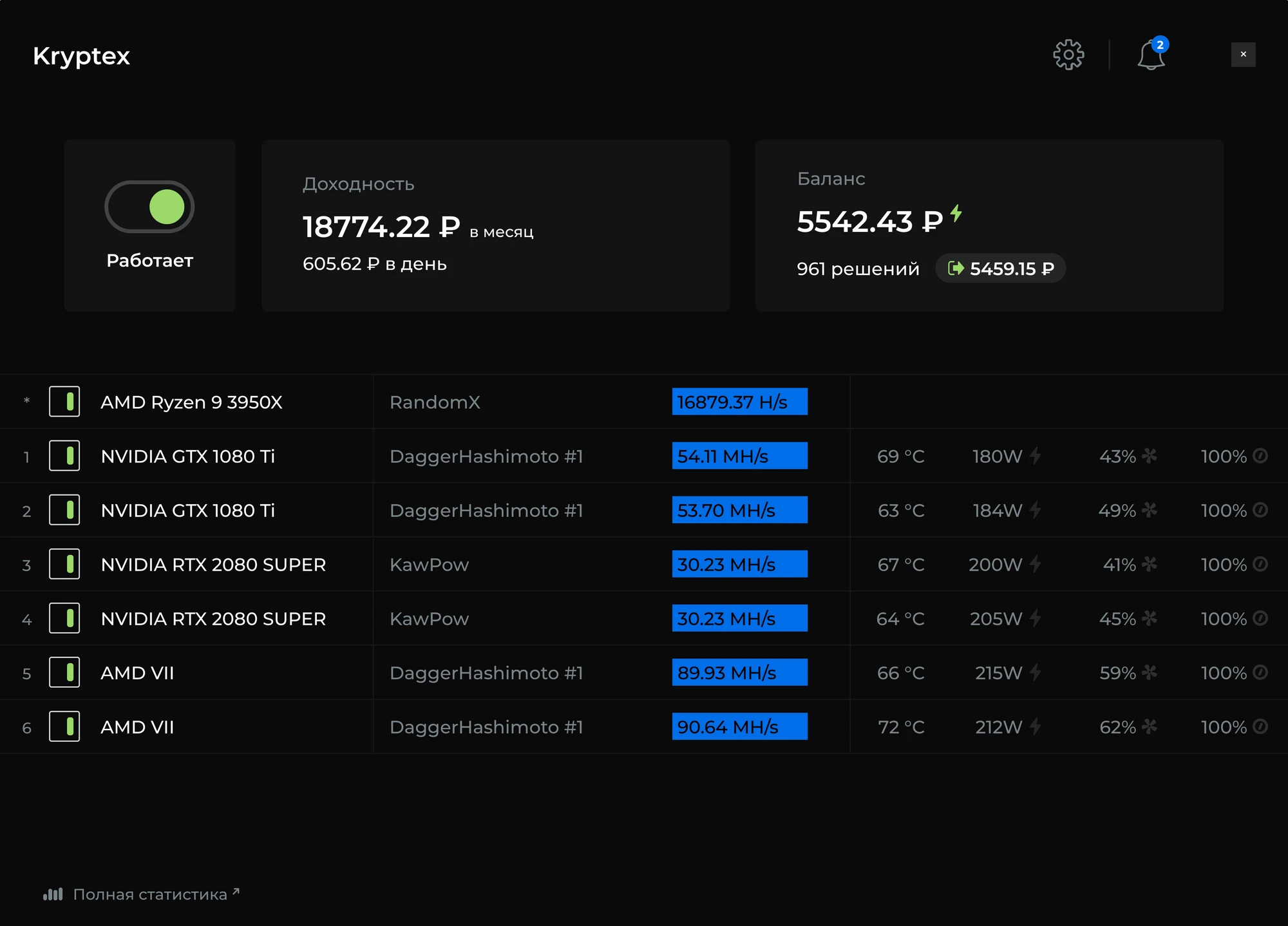Click the fan icon in the GTX 1080 Ti row
This screenshot has width=1288, height=926.
pyautogui.click(x=1149, y=456)
